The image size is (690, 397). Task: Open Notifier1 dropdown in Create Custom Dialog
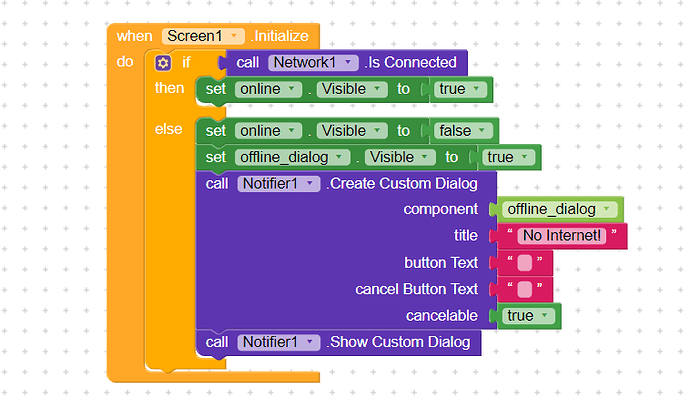click(x=279, y=184)
